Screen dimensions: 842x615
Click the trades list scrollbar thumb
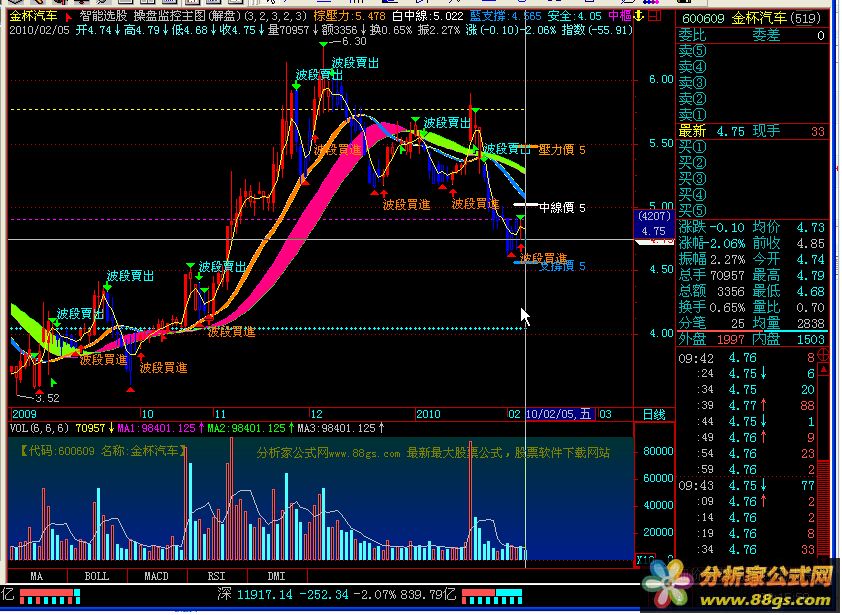[x=823, y=506]
